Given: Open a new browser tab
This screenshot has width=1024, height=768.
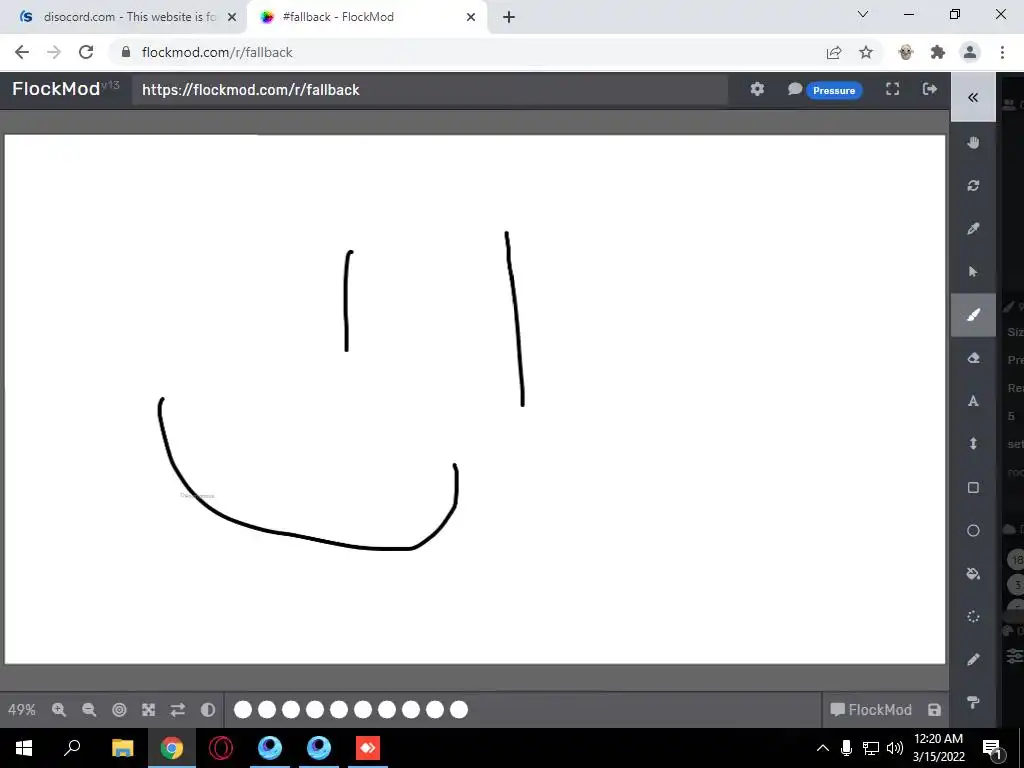Looking at the screenshot, I should coord(509,17).
